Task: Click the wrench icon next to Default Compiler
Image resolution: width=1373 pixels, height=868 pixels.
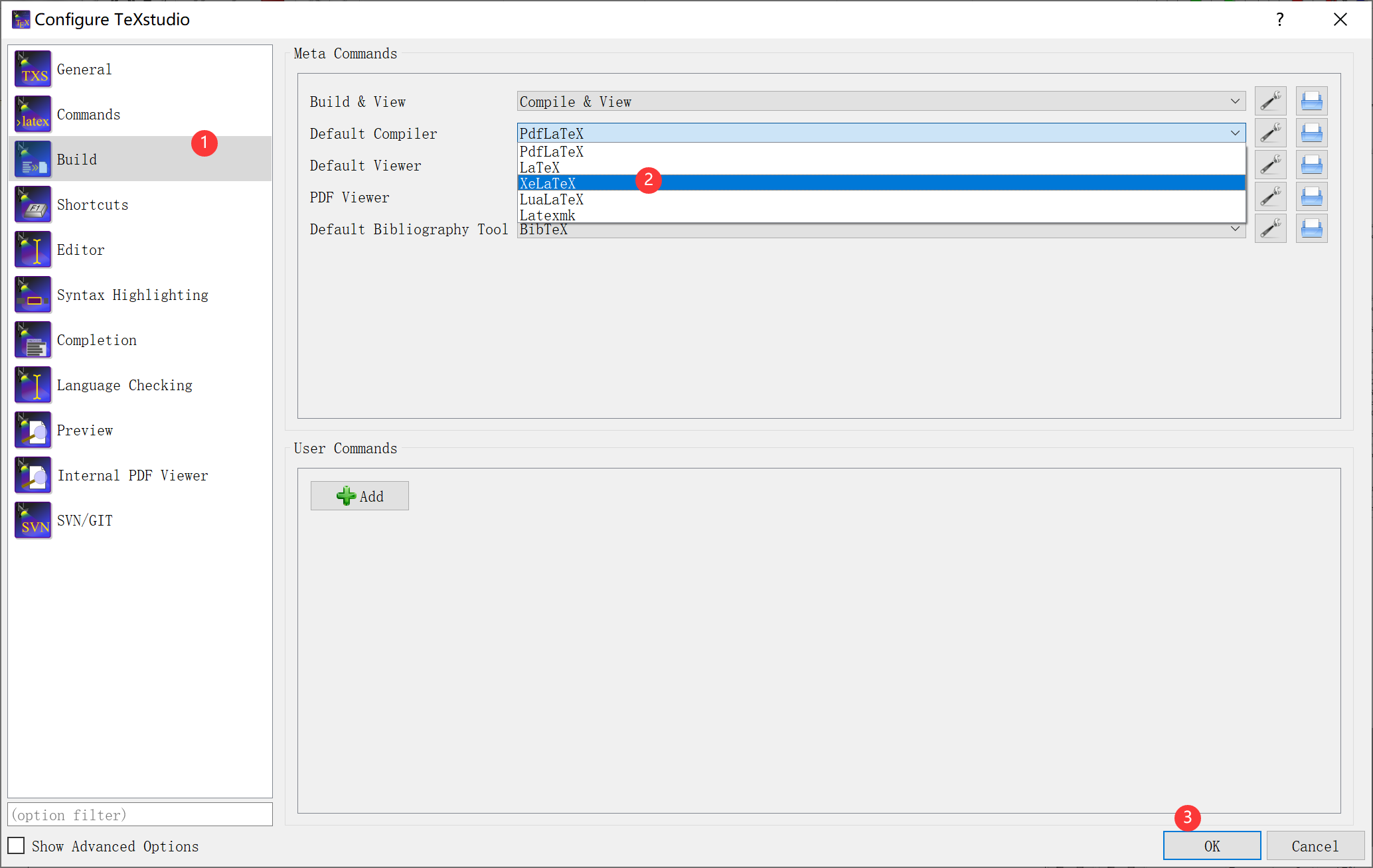Action: (x=1271, y=132)
